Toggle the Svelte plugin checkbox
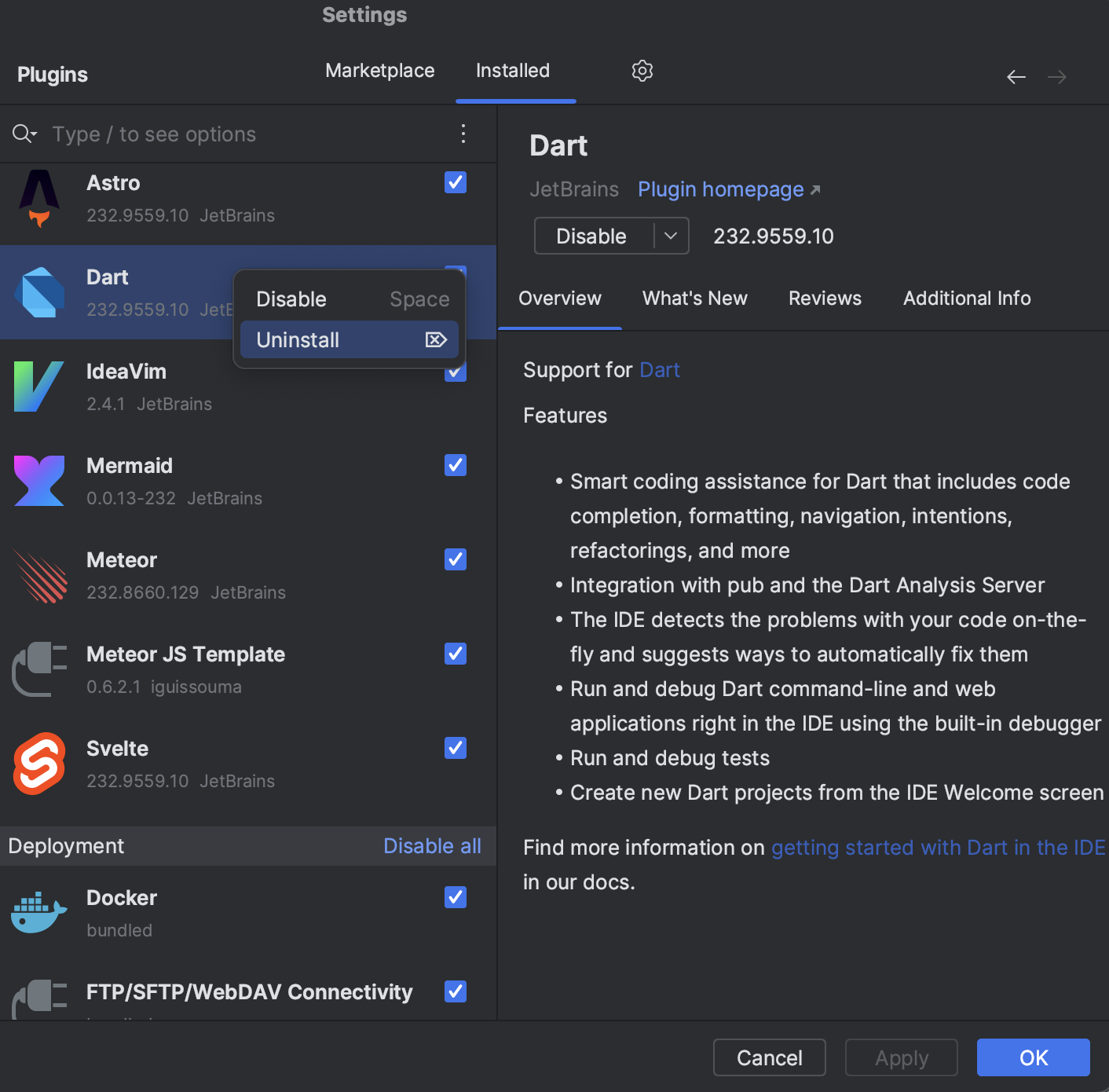Viewport: 1109px width, 1092px height. [455, 748]
